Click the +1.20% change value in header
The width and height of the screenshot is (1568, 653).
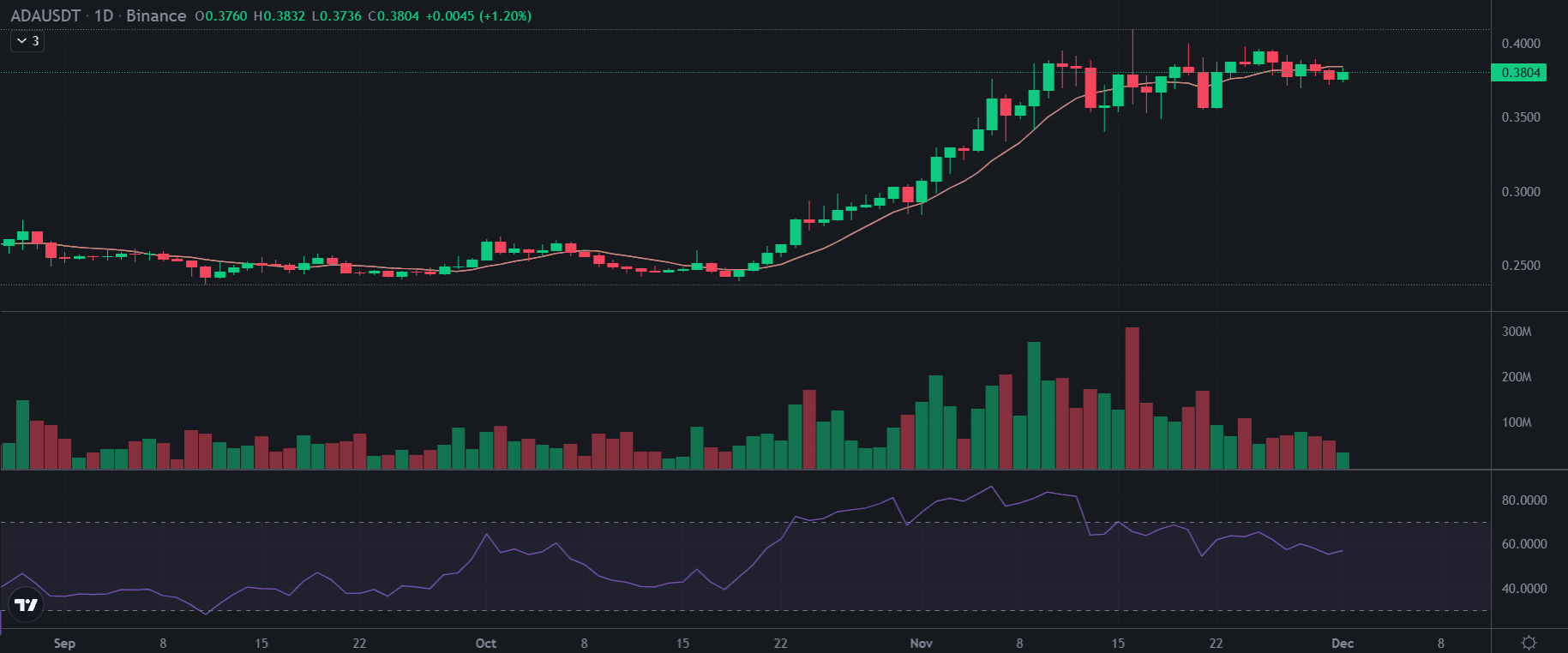point(505,15)
